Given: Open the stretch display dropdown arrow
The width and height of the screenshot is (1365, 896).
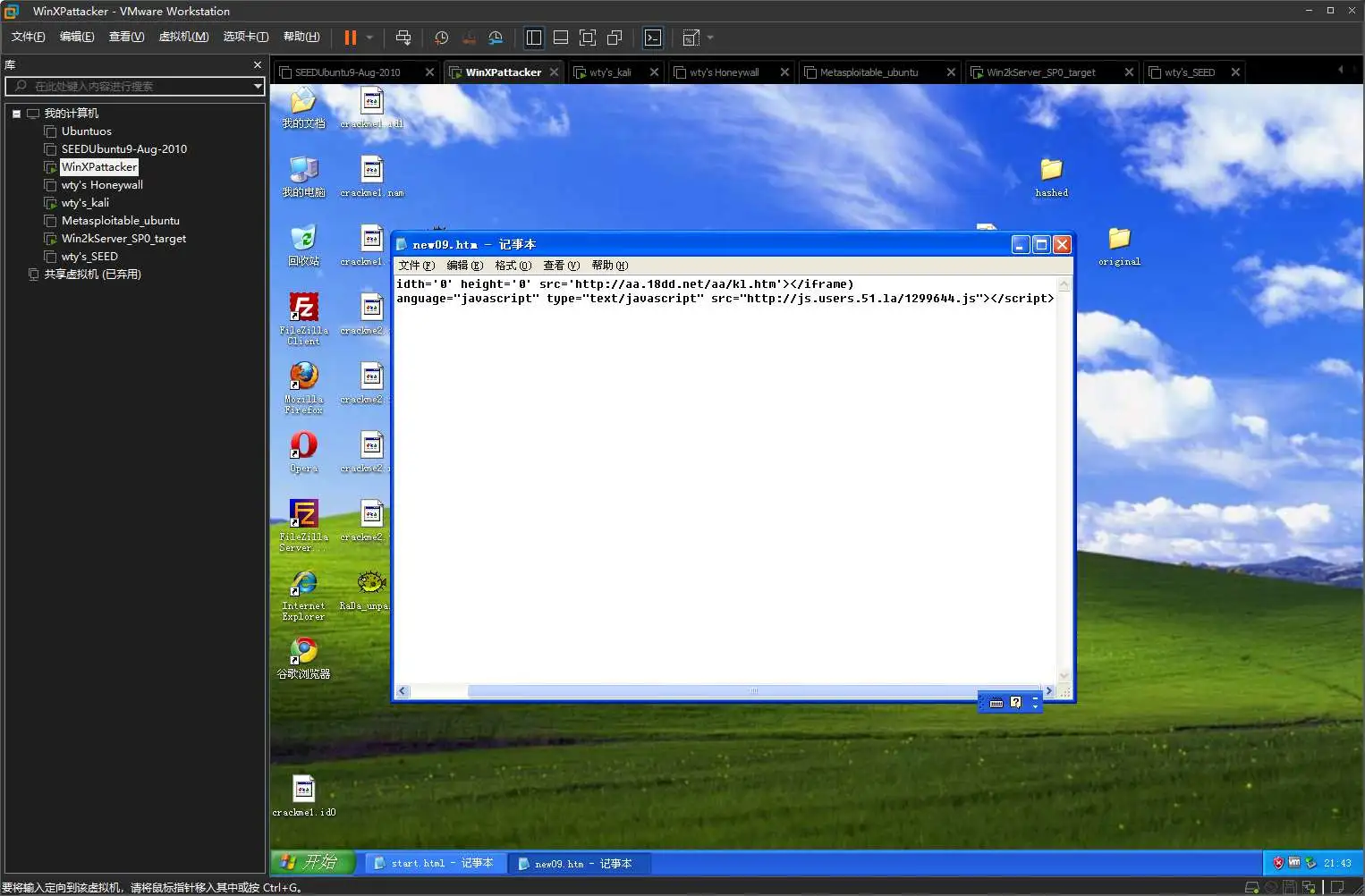Looking at the screenshot, I should coord(710,38).
